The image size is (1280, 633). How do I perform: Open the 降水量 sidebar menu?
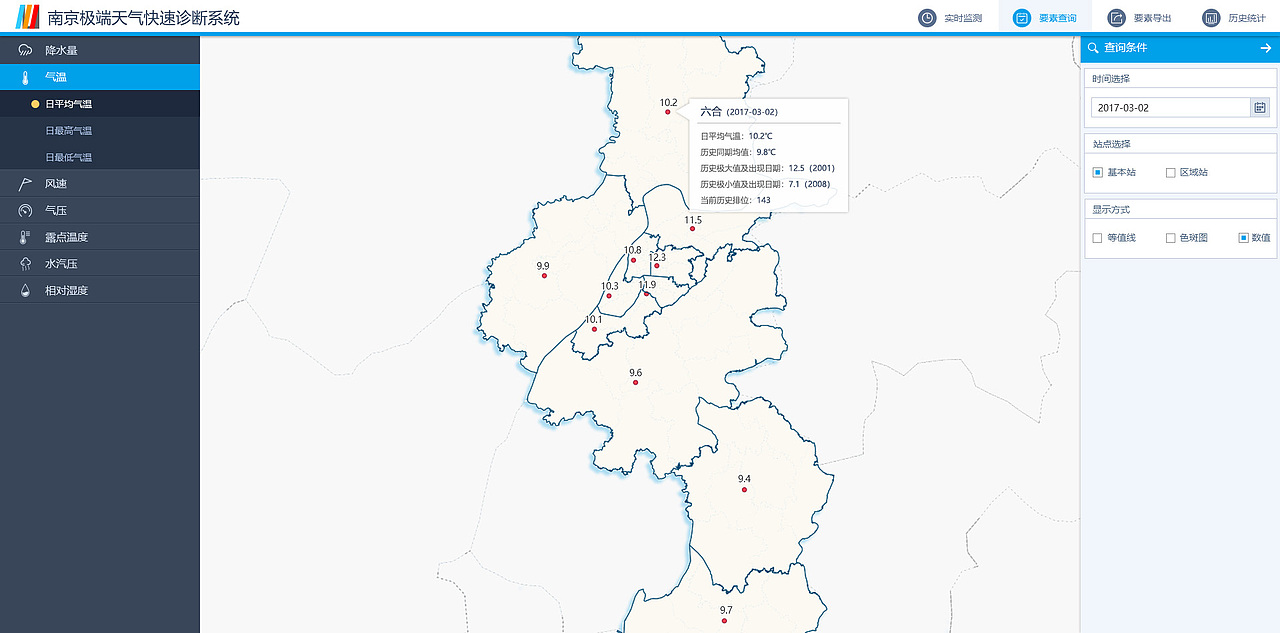pyautogui.click(x=100, y=50)
